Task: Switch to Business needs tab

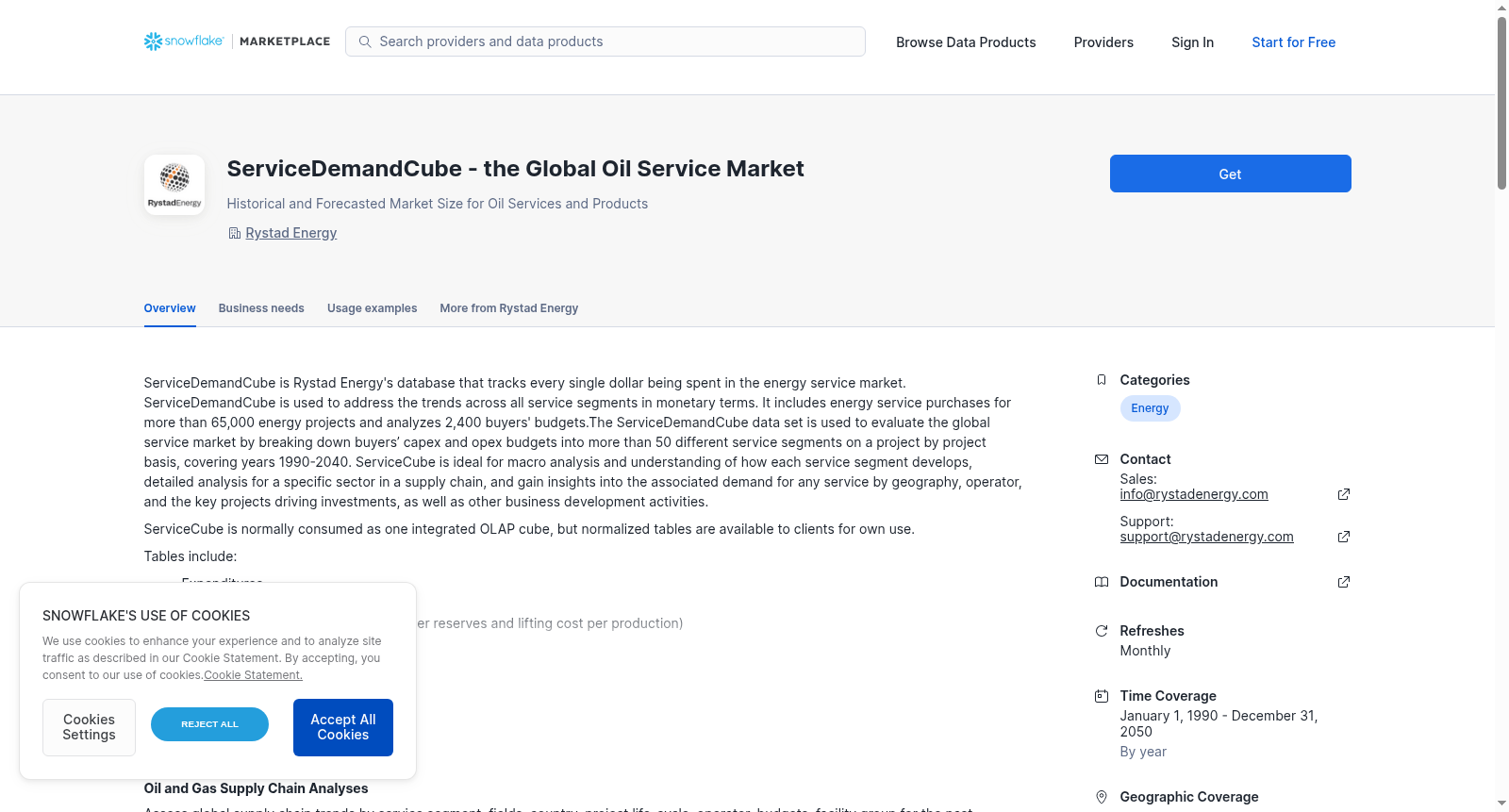Action: click(261, 308)
